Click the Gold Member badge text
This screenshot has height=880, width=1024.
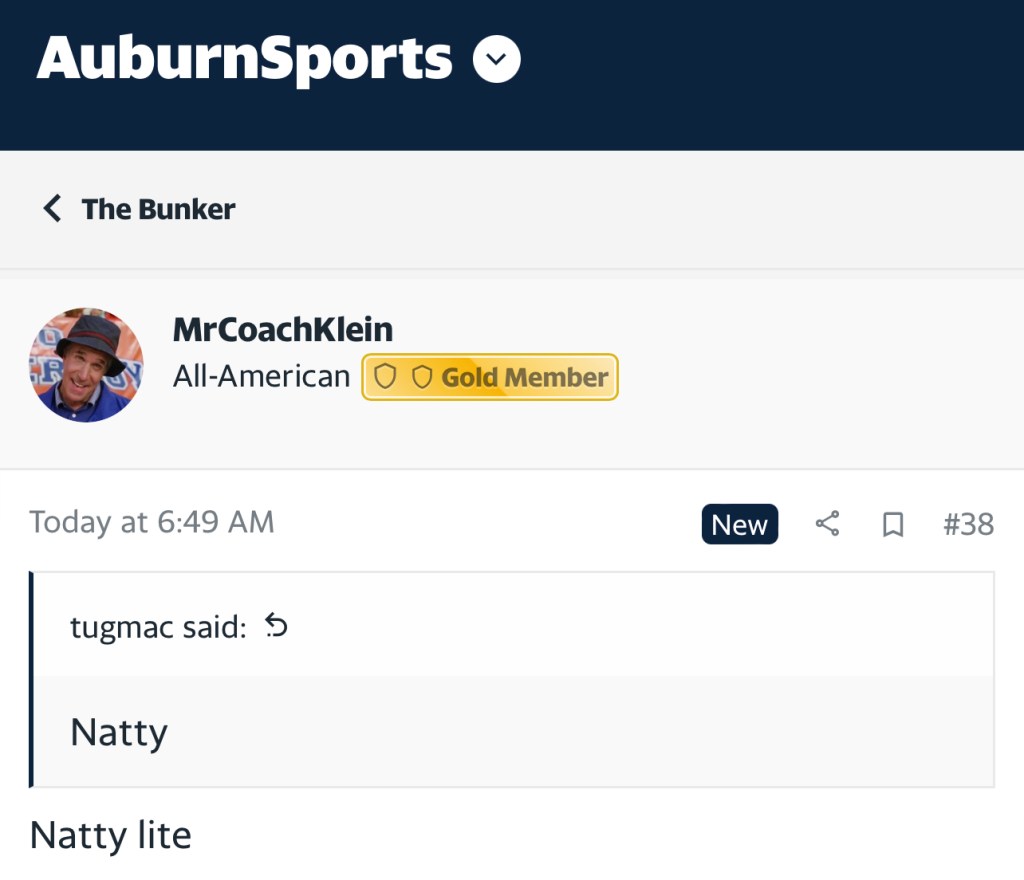[525, 377]
